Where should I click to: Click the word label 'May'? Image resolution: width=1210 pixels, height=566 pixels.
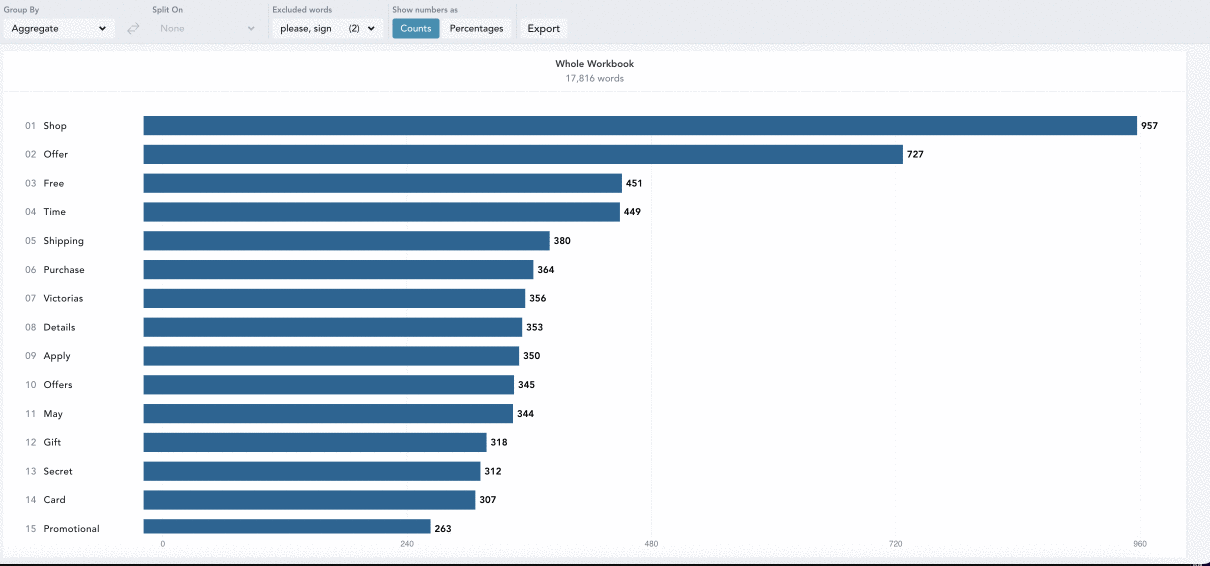[53, 414]
